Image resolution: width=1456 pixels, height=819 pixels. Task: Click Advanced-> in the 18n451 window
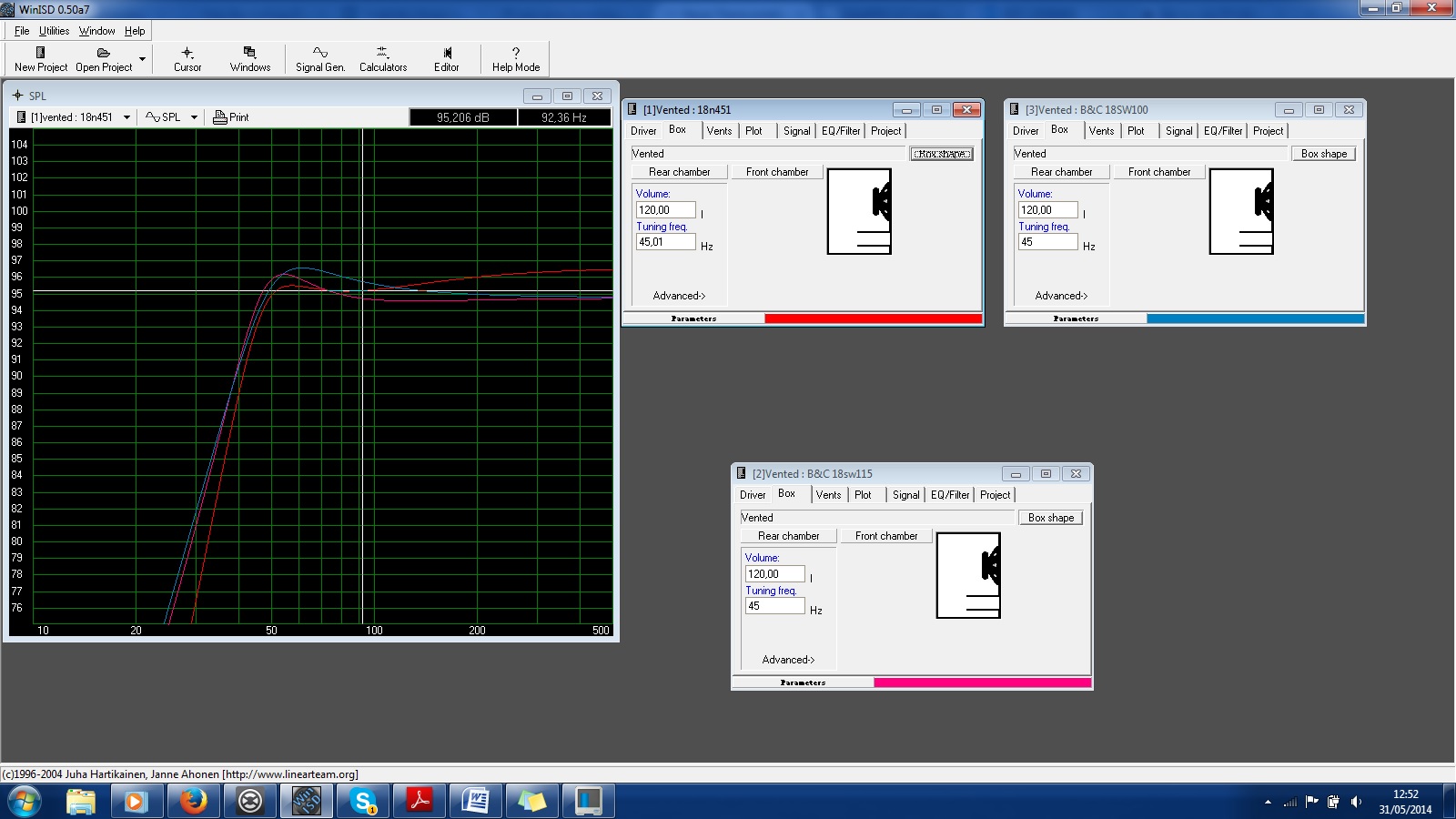click(x=679, y=296)
